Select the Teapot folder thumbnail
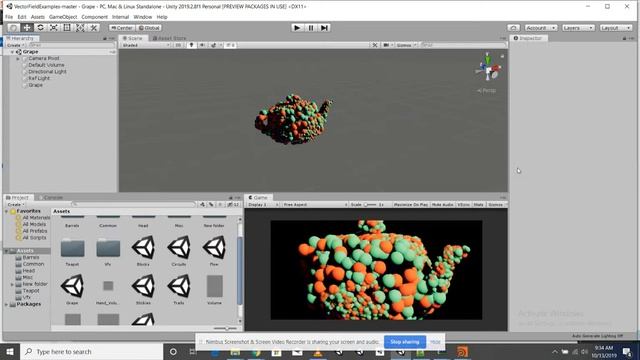Screen dimensions: 640x360 (x=73, y=249)
